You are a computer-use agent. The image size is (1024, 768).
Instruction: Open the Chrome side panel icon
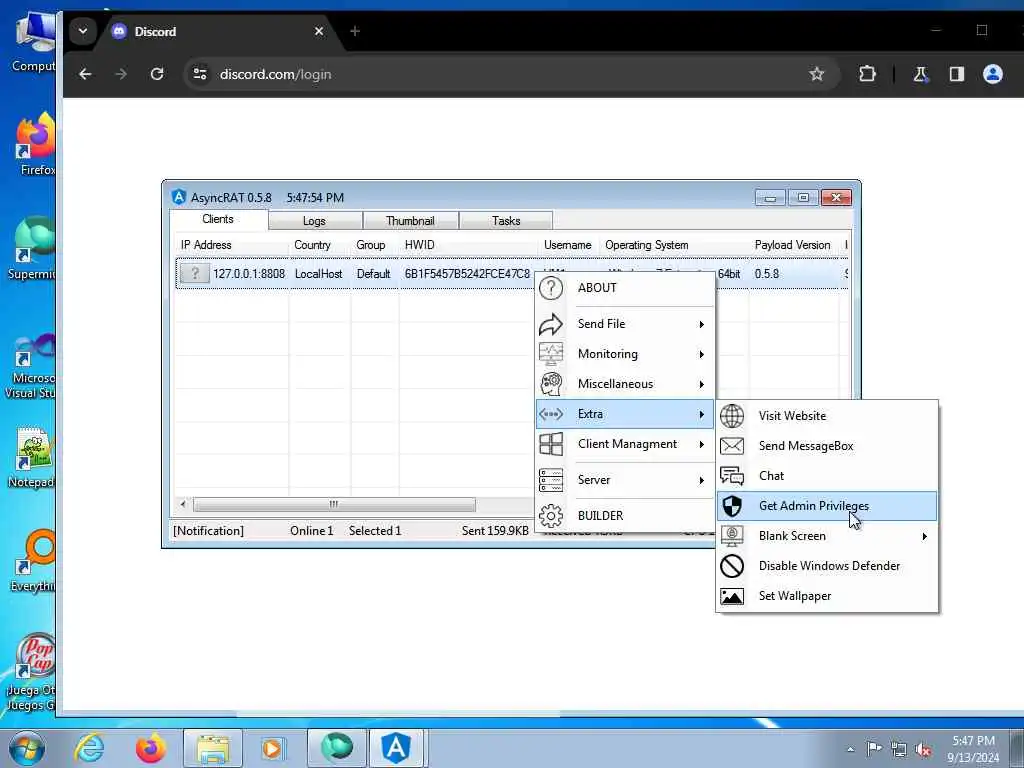click(x=957, y=74)
